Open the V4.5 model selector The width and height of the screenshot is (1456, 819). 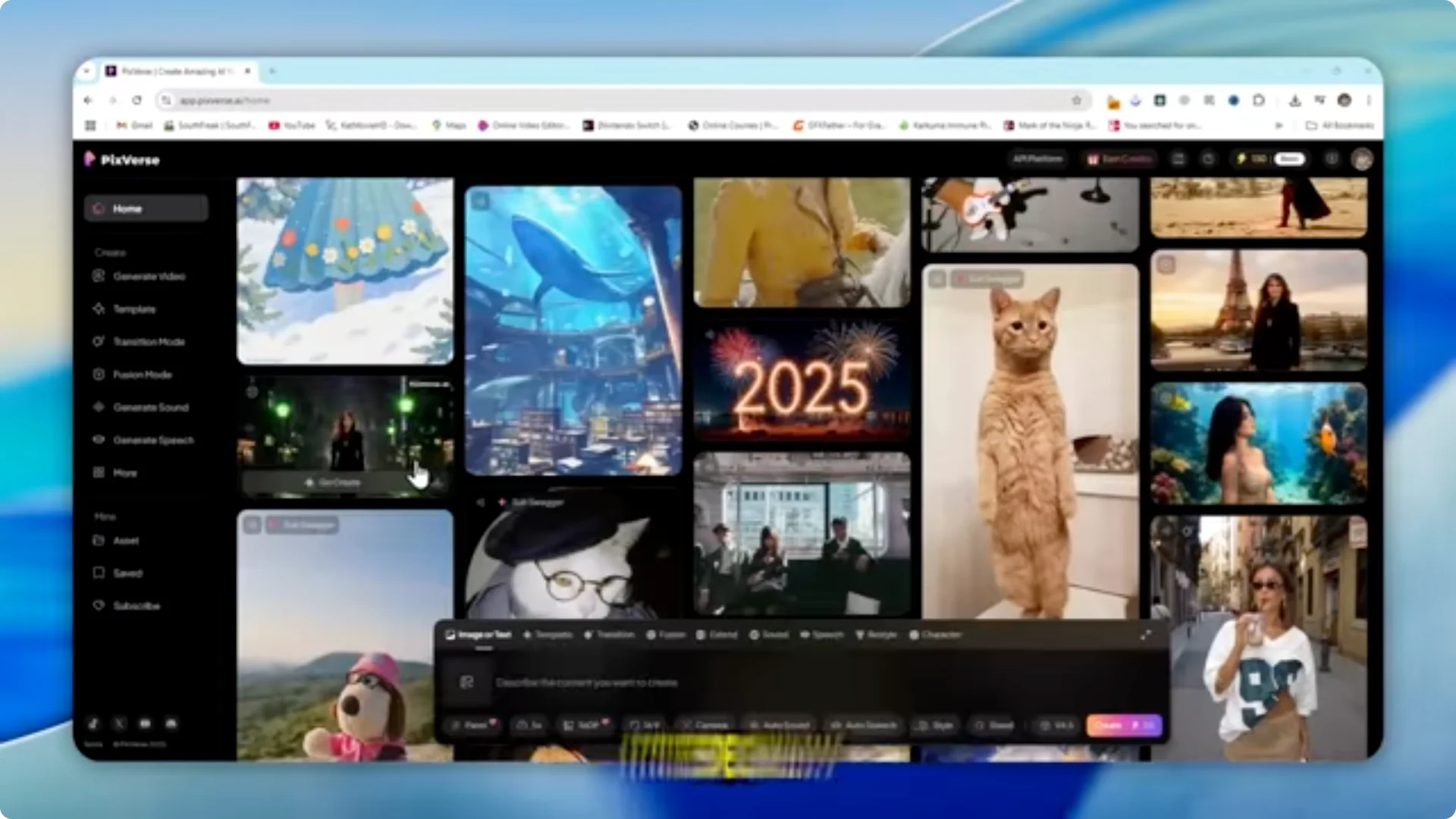point(1058,725)
